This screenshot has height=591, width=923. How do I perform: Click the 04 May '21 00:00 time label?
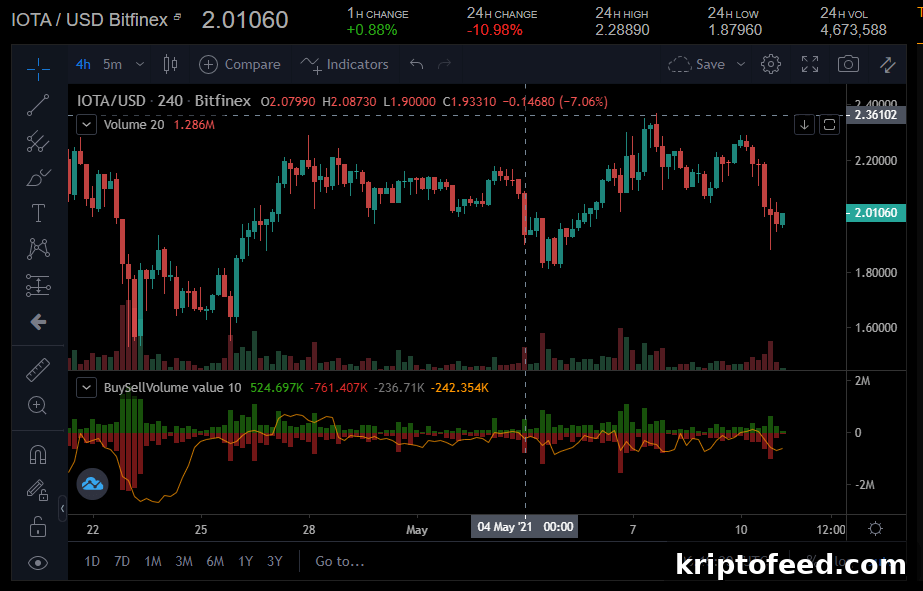tap(524, 526)
